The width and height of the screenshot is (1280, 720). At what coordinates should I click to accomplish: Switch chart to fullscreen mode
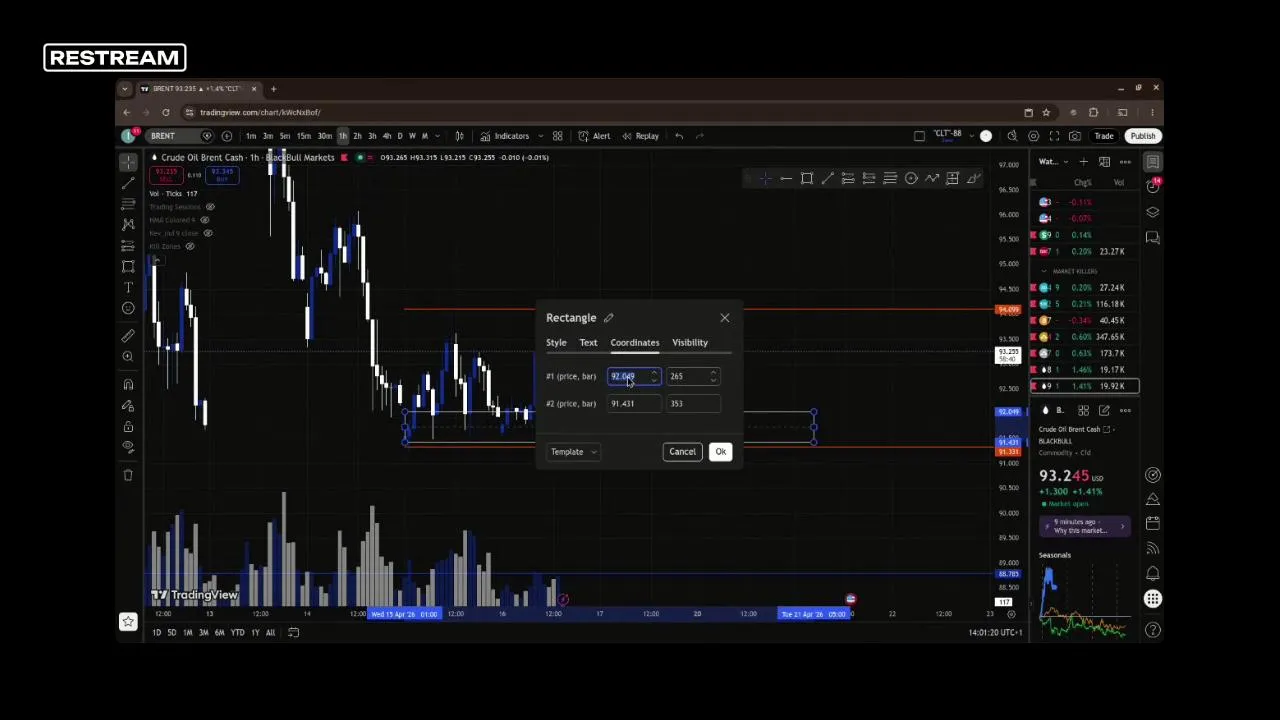(1054, 136)
